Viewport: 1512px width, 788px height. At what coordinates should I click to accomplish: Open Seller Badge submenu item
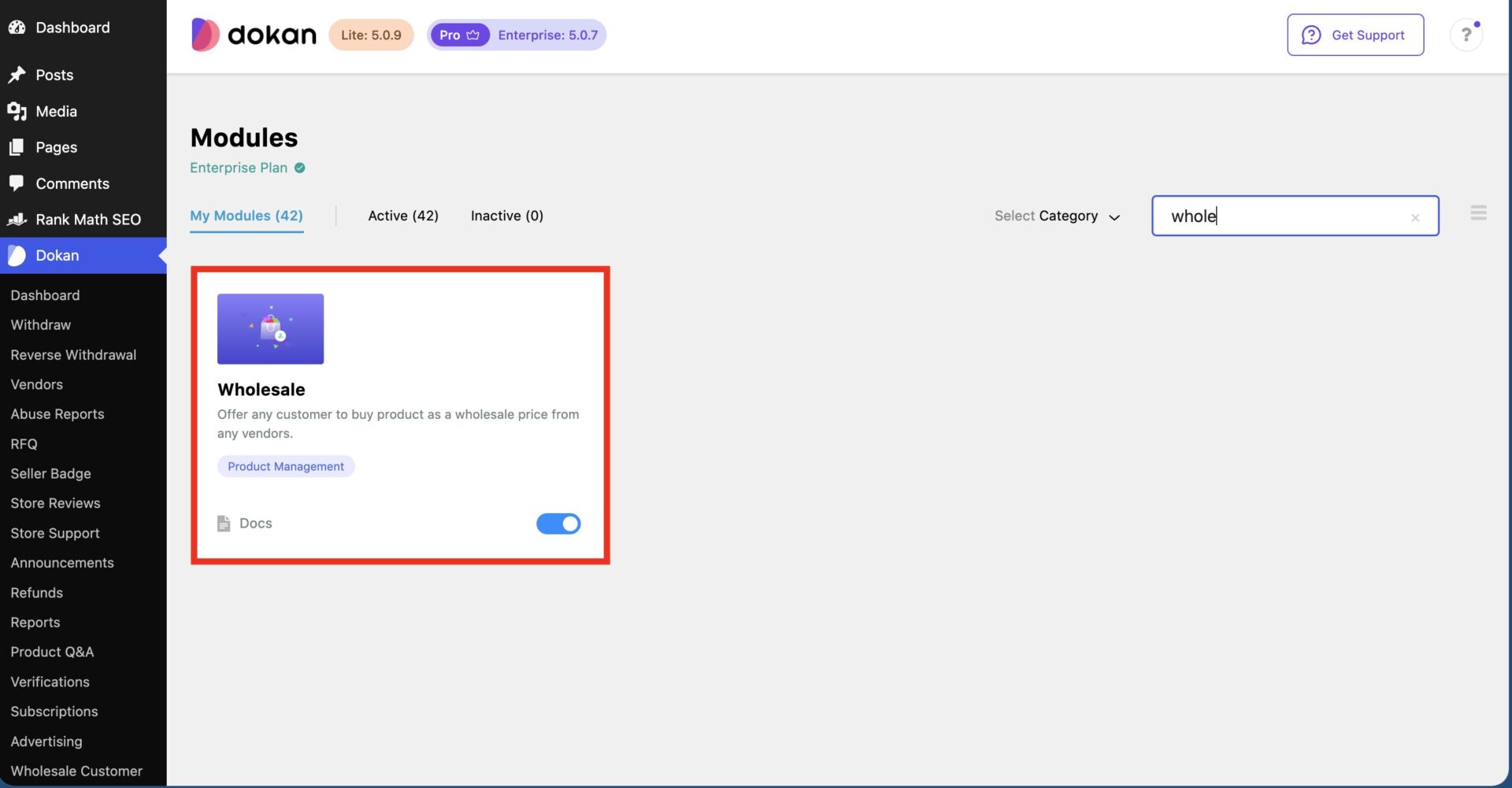click(x=51, y=474)
